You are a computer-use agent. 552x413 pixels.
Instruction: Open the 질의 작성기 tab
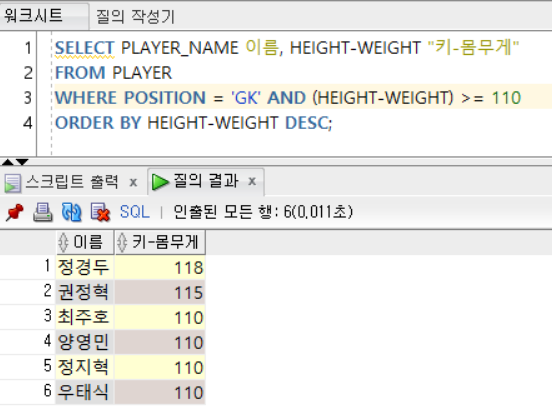(x=136, y=17)
